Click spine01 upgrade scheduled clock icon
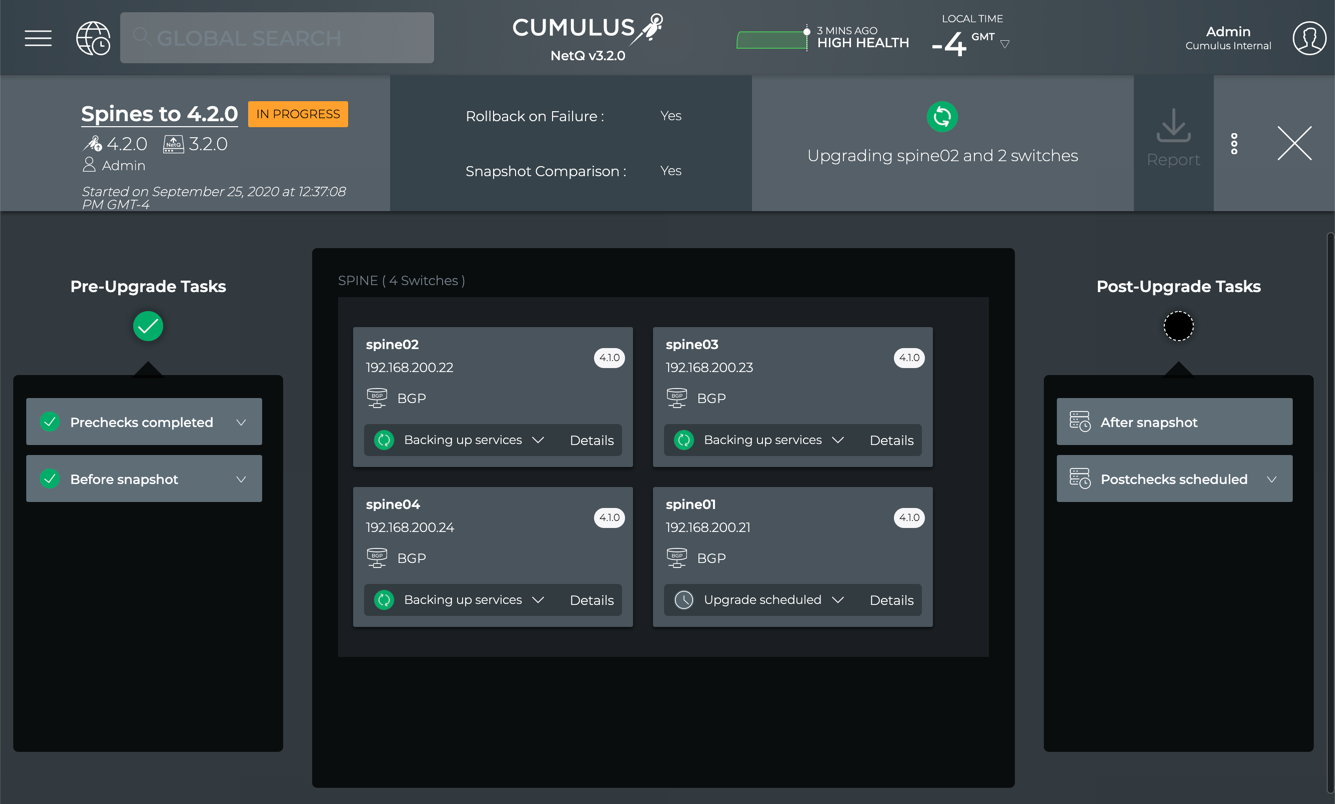 684,600
